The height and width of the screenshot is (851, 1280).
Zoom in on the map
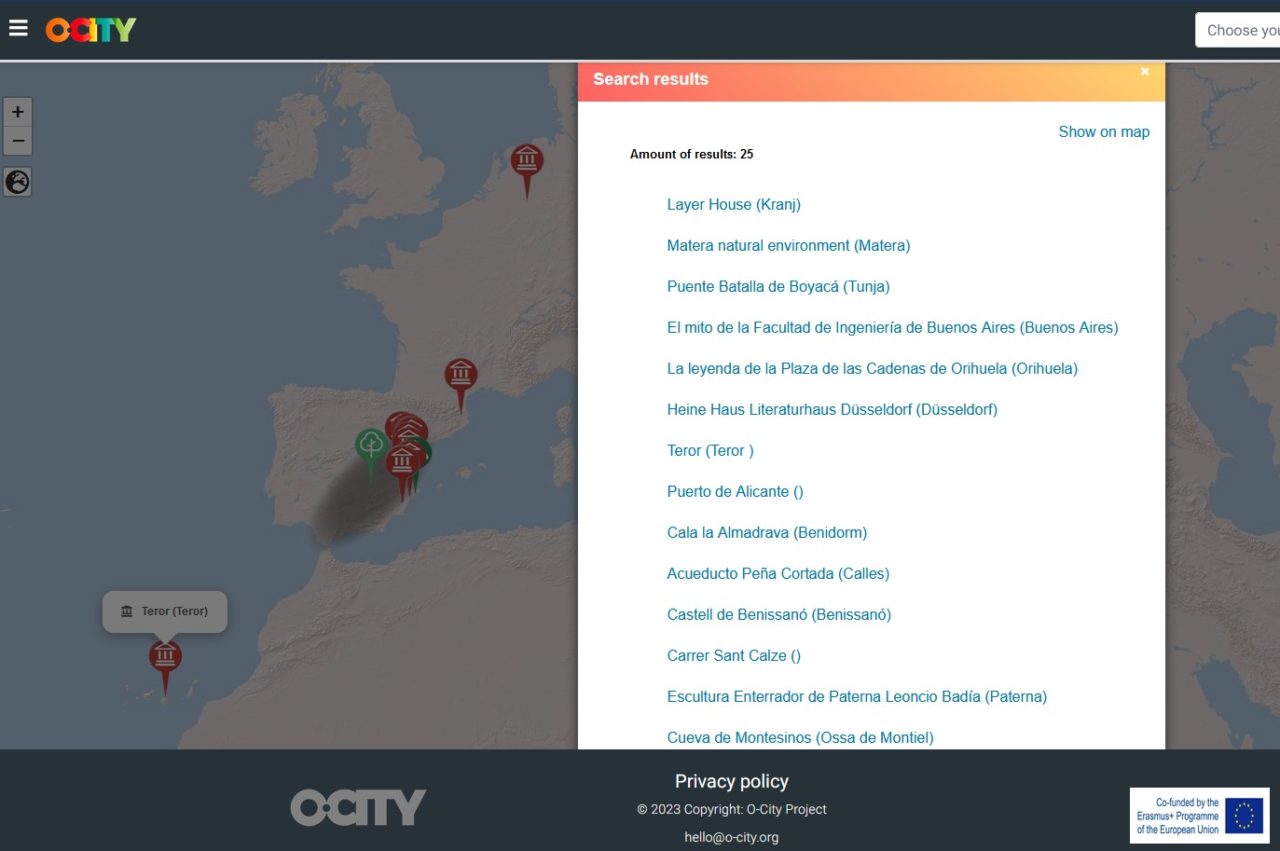click(18, 112)
